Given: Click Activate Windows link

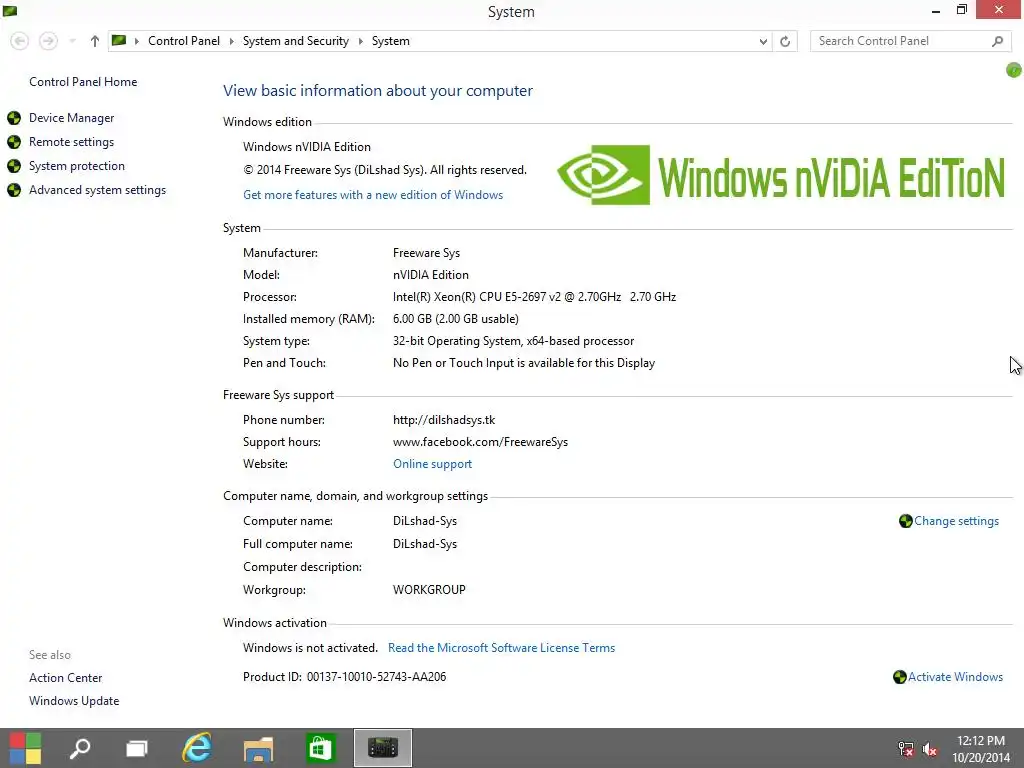Looking at the screenshot, I should 955,677.
